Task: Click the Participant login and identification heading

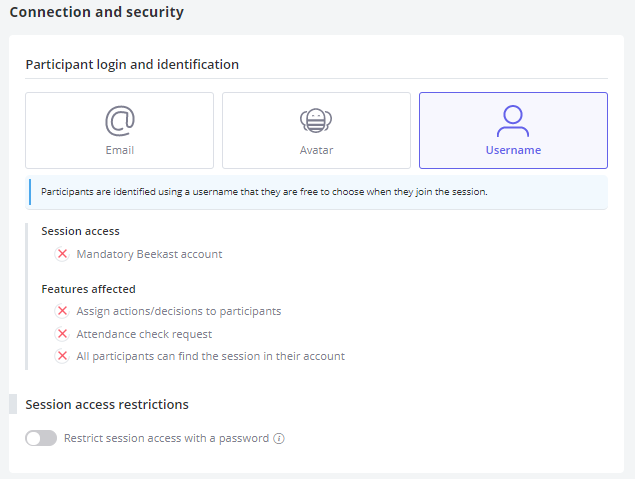Action: point(132,65)
